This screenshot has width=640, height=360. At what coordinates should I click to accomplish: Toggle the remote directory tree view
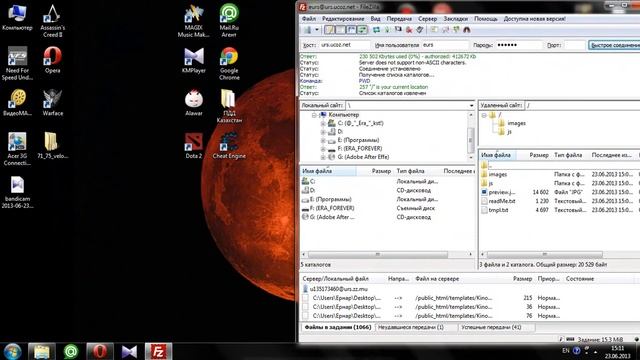click(351, 30)
